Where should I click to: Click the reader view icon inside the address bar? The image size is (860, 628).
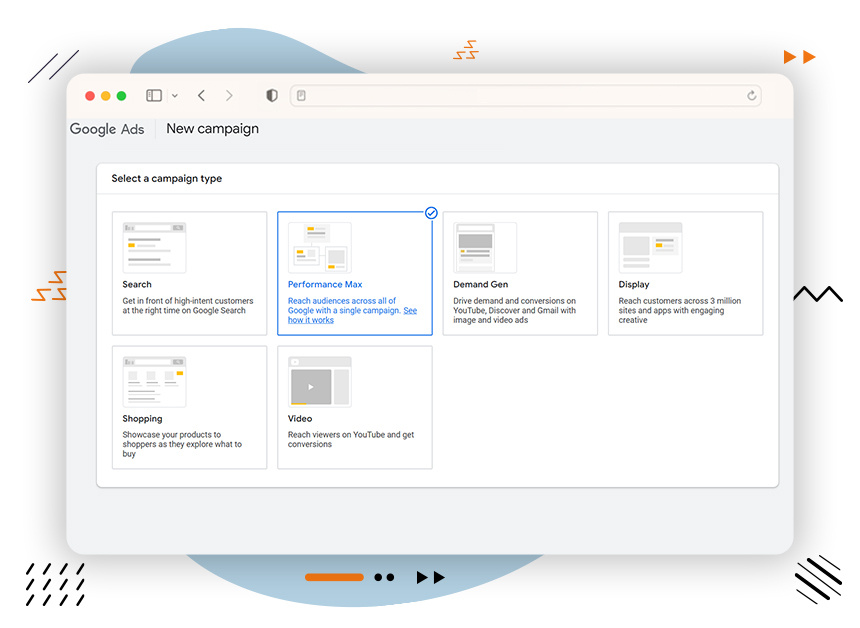(x=301, y=95)
